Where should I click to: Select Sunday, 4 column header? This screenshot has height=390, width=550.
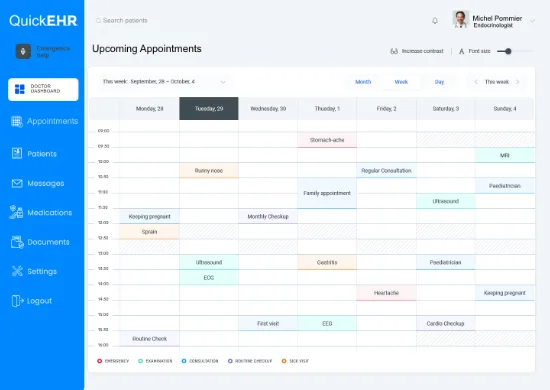pos(505,109)
